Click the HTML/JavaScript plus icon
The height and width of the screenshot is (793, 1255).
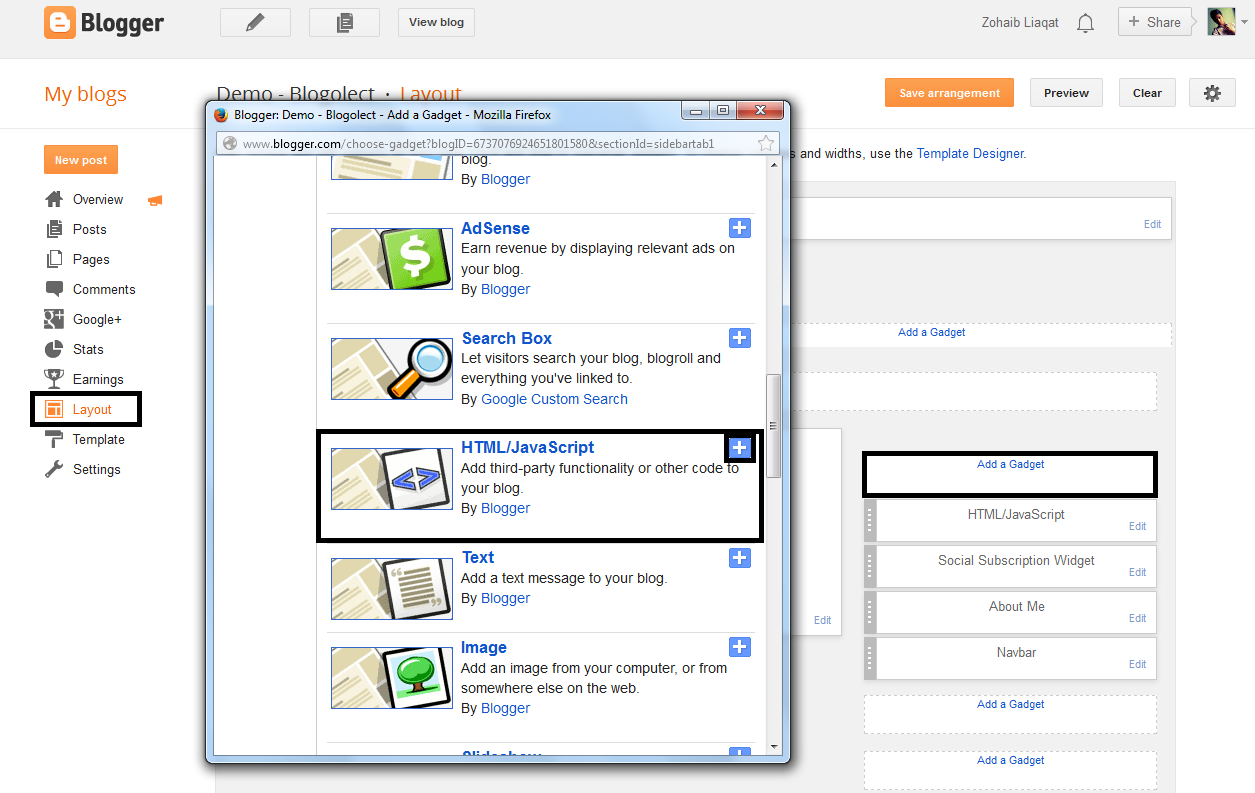(740, 448)
